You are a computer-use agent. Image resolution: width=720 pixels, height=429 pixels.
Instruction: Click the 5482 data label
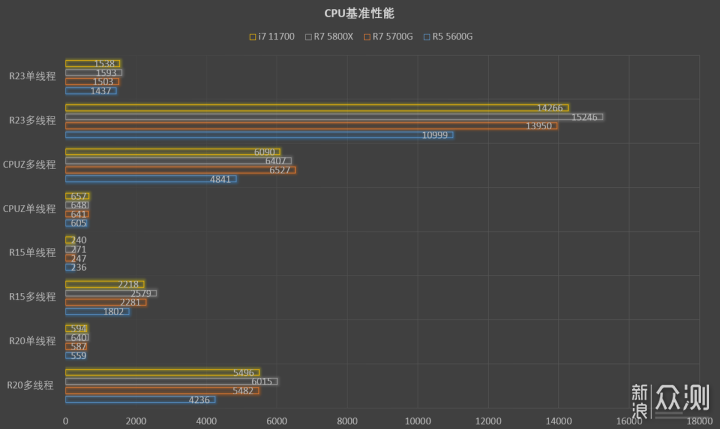[243, 391]
